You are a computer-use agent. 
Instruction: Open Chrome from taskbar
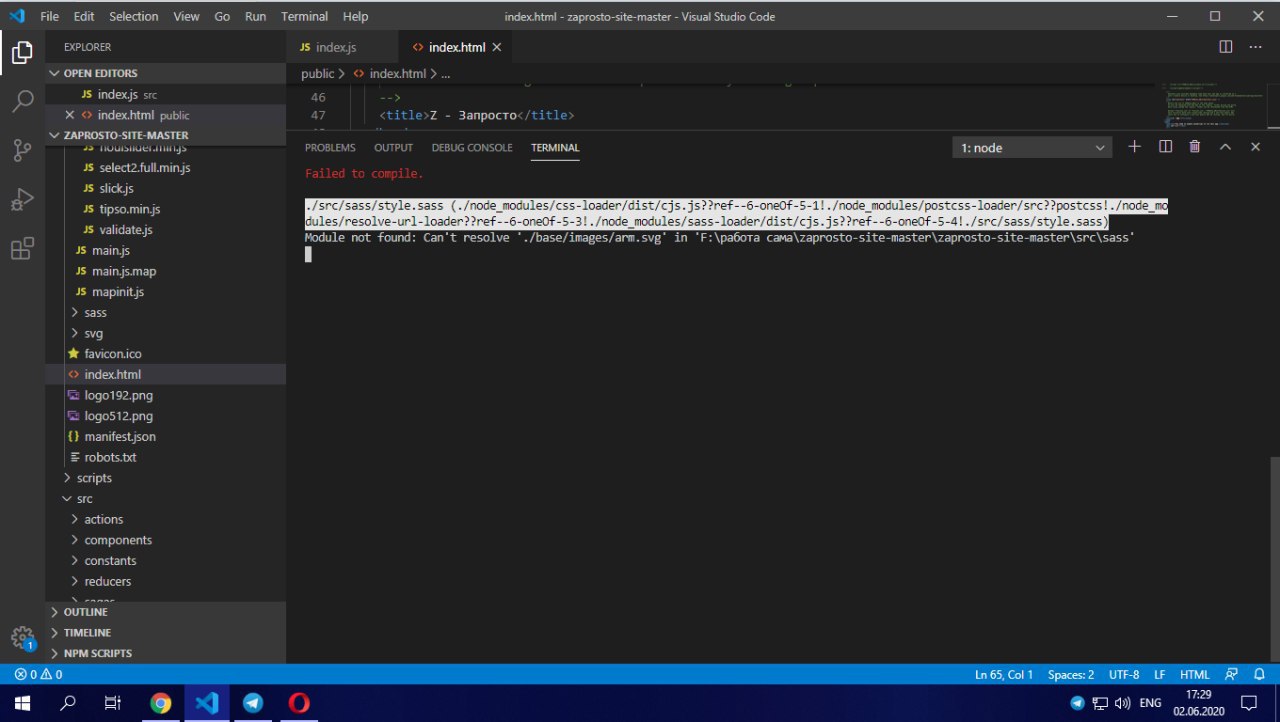[160, 703]
